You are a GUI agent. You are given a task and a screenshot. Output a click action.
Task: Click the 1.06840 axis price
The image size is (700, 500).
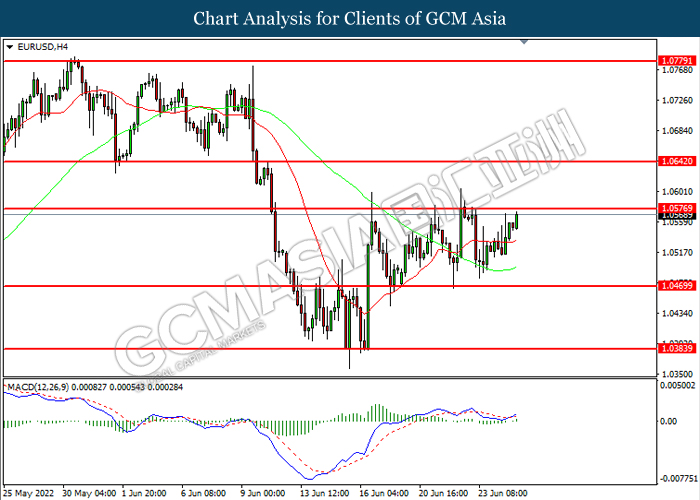click(678, 131)
